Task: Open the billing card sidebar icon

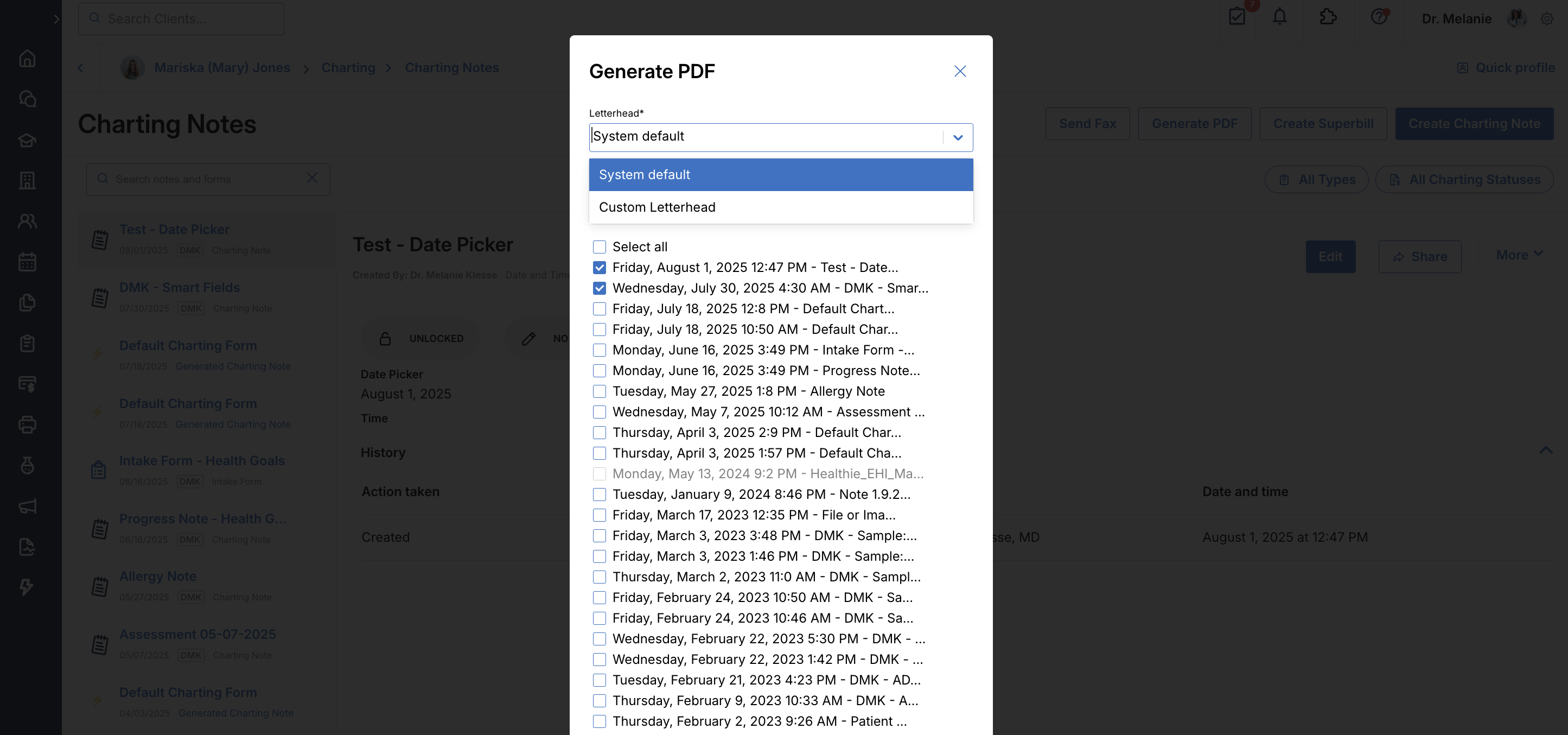Action: (x=27, y=384)
